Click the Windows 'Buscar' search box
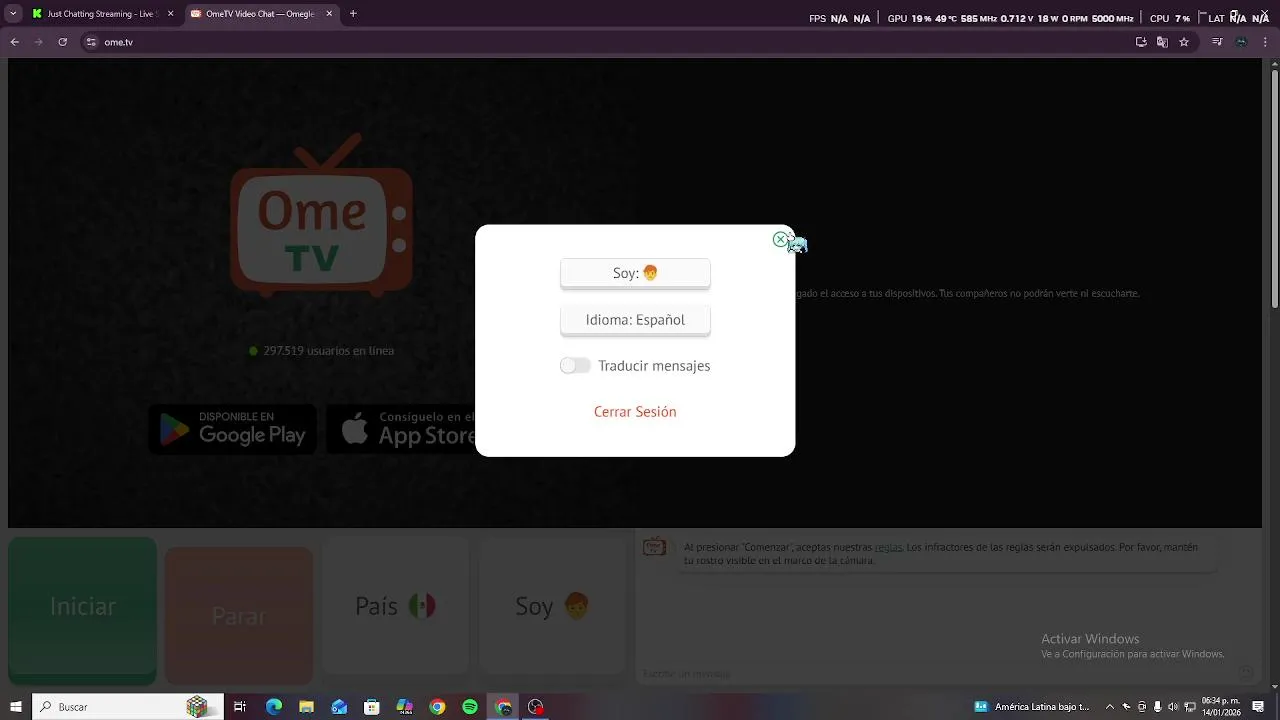This screenshot has height=720, width=1280. click(128, 707)
